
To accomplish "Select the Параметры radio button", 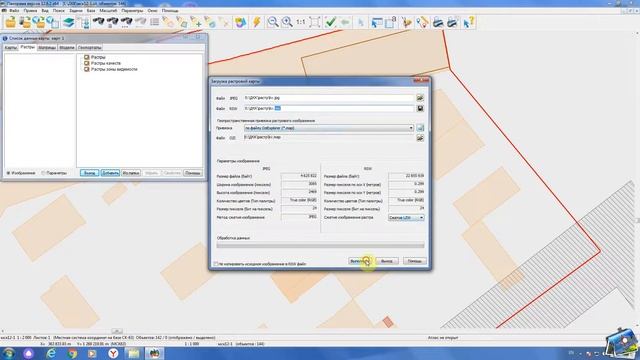I will 43,173.
